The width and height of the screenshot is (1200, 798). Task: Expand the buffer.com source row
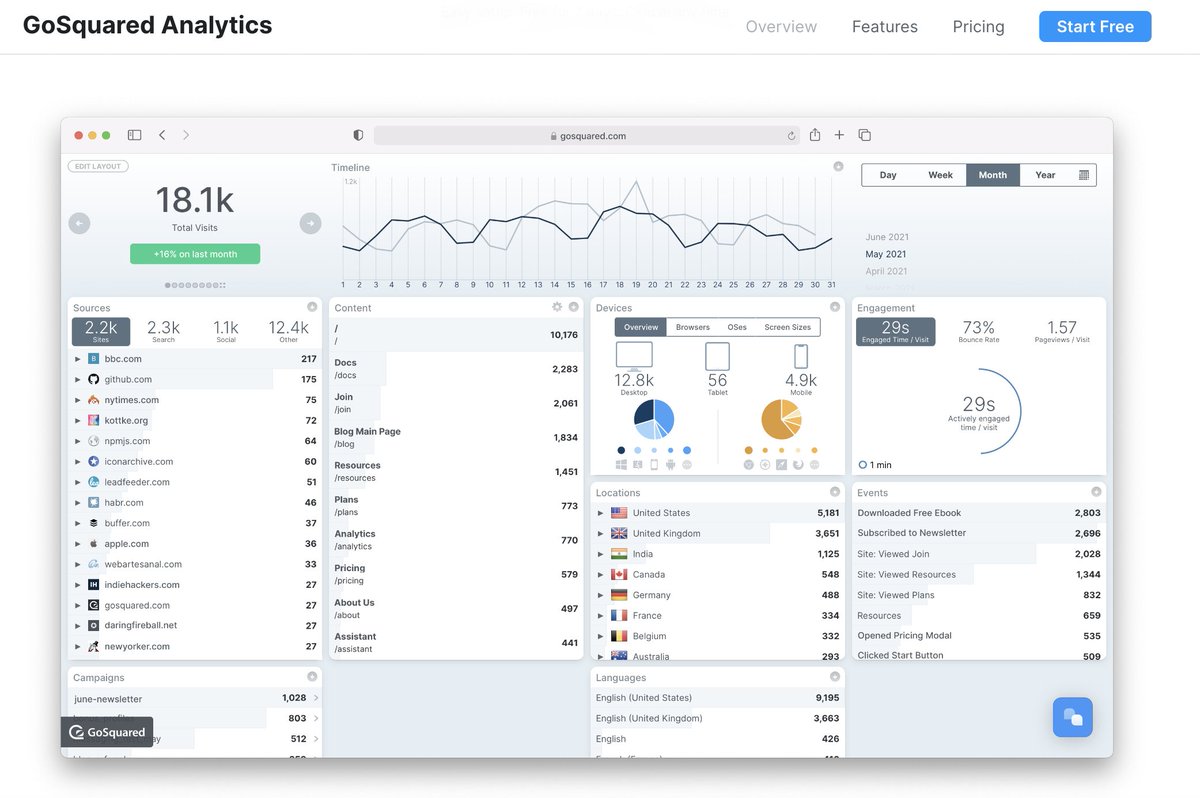pyautogui.click(x=78, y=523)
